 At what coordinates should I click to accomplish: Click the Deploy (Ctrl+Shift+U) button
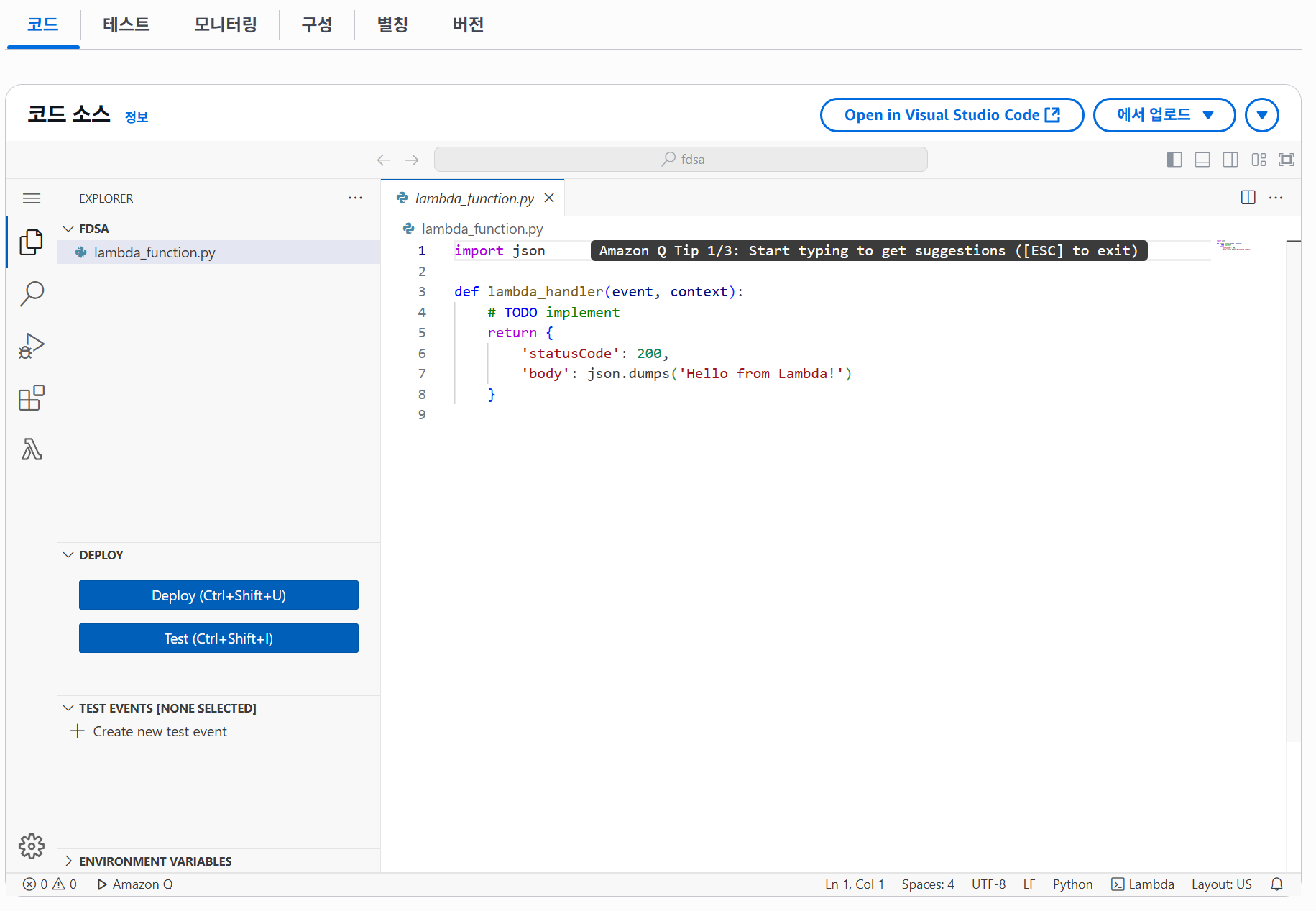click(218, 595)
